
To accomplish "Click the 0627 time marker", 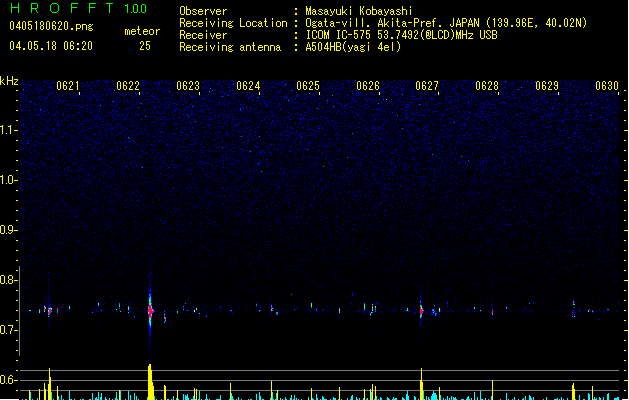I will 427,86.
